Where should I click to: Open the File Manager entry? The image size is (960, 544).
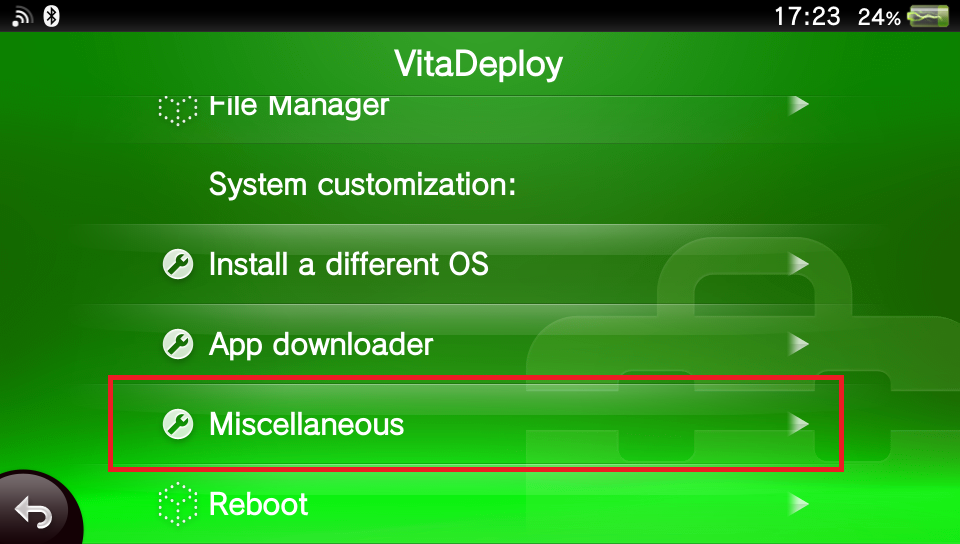298,105
